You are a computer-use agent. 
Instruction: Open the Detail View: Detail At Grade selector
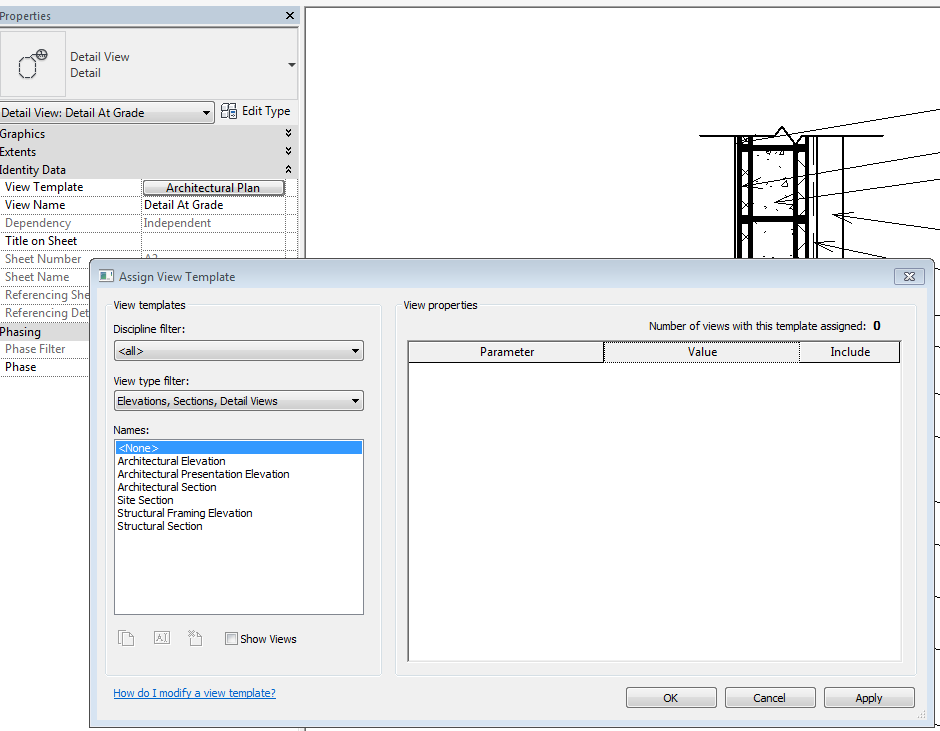tap(107, 113)
